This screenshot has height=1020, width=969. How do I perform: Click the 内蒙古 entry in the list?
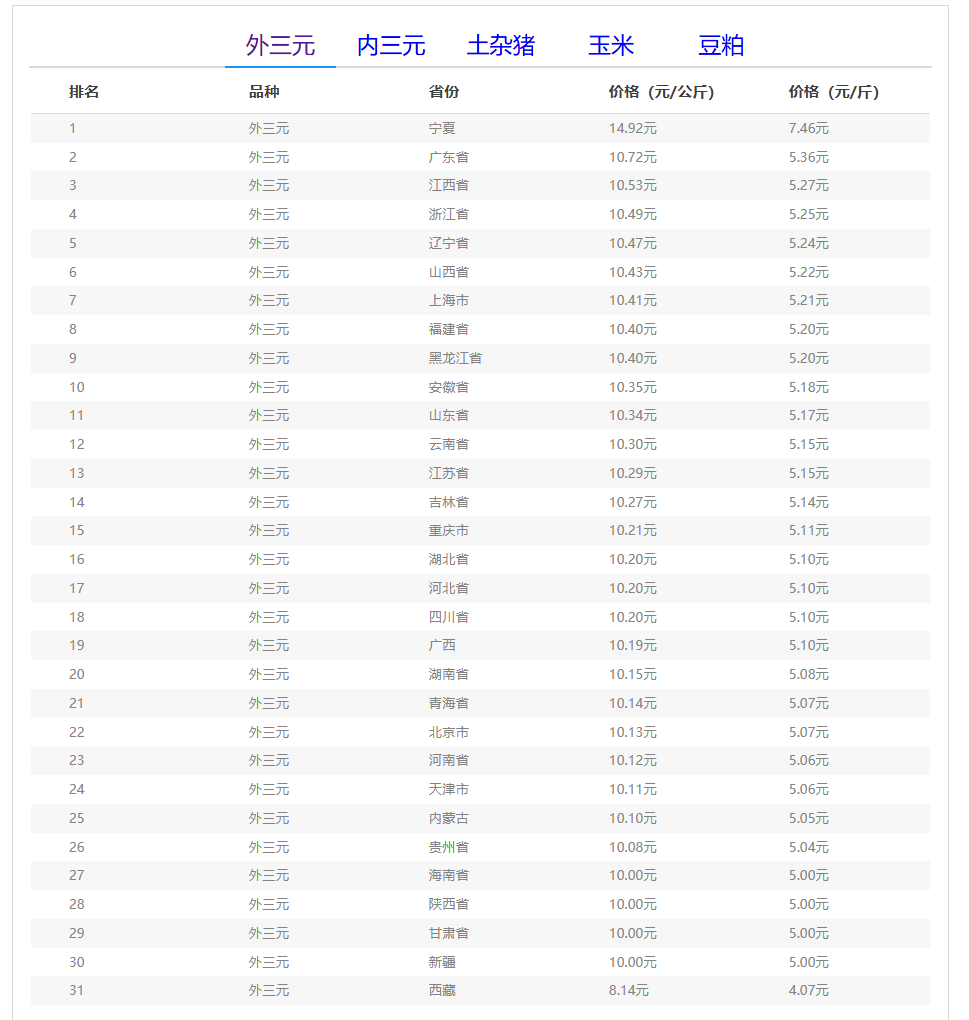point(449,818)
